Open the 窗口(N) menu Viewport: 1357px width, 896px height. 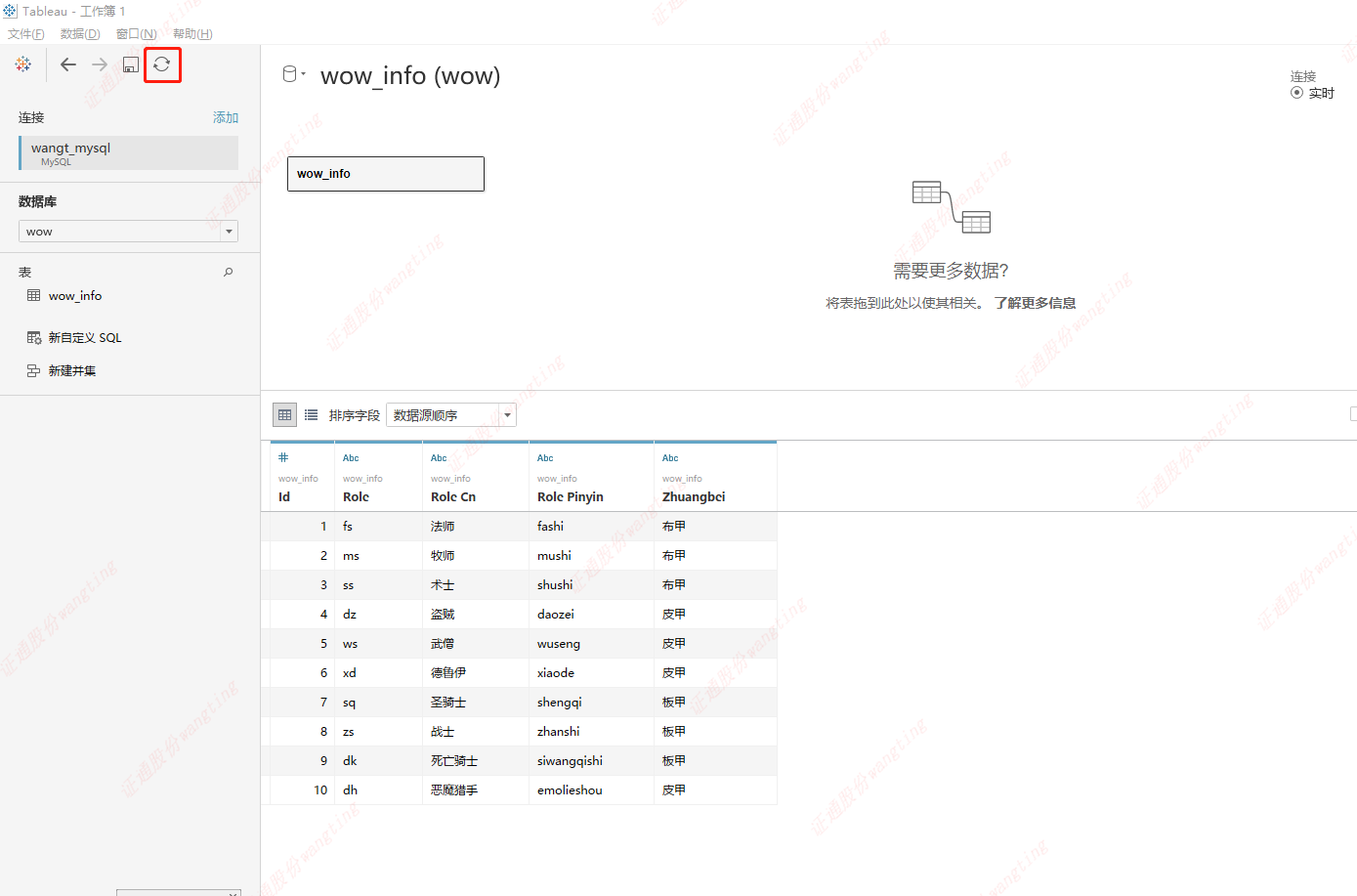137,33
